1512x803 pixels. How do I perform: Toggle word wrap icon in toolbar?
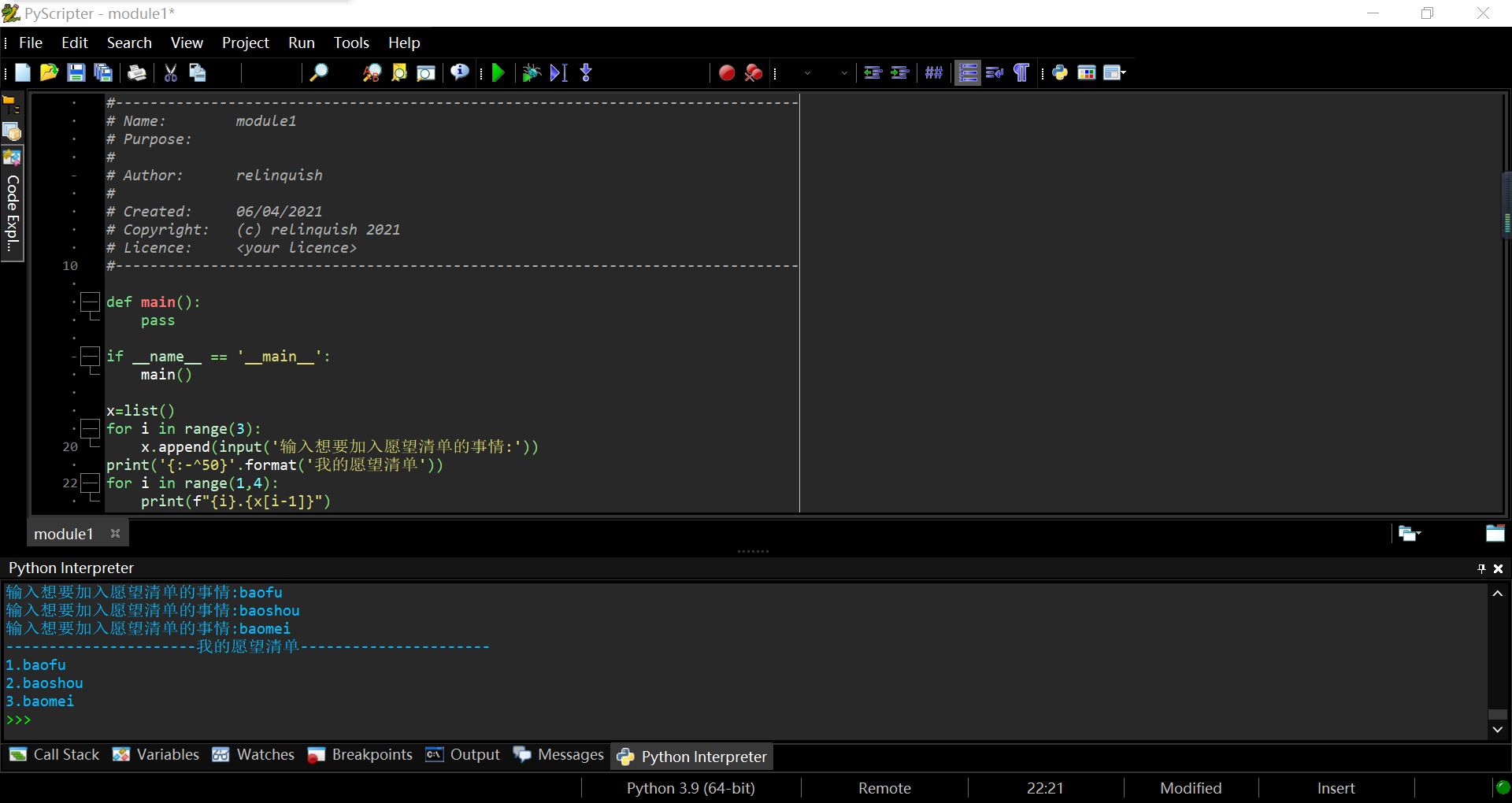[995, 73]
